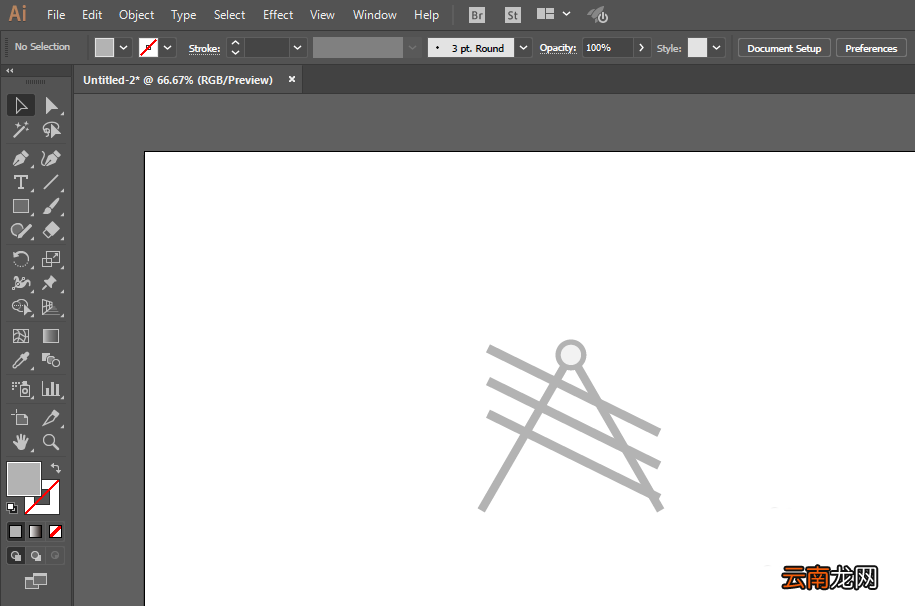Select the Direct Selection tool
The height and width of the screenshot is (606, 915).
(x=51, y=106)
